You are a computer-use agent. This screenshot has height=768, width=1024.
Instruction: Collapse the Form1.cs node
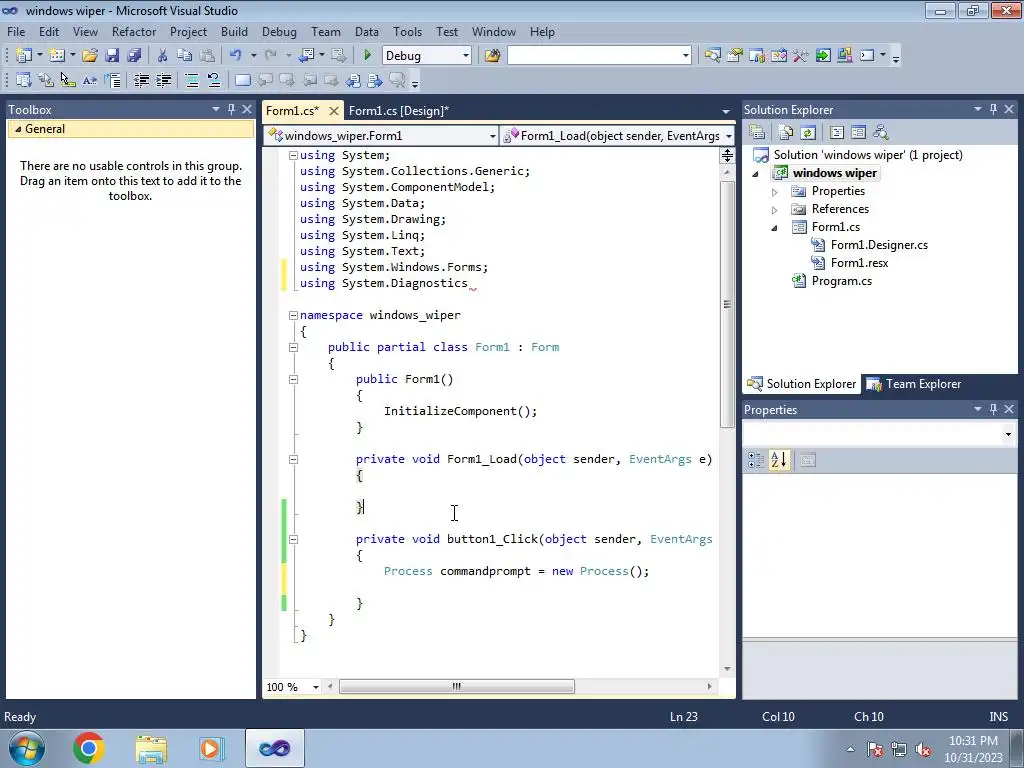pyautogui.click(x=775, y=228)
